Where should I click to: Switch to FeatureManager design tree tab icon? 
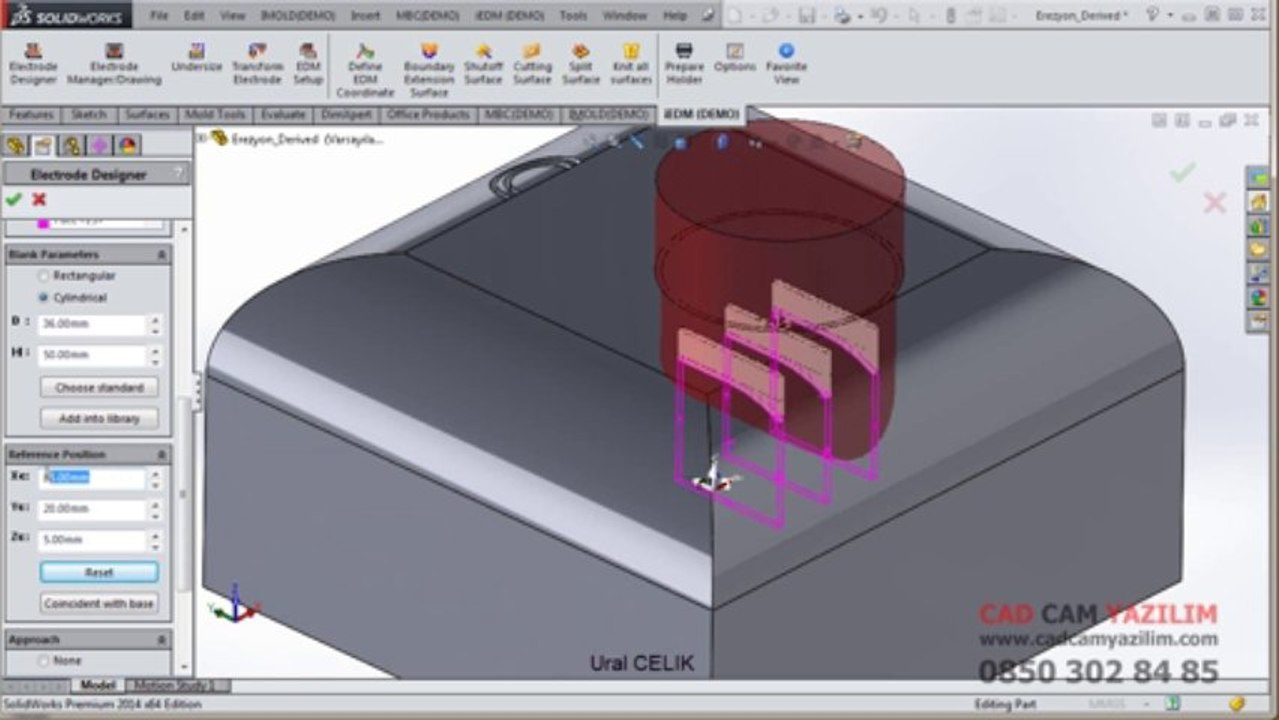(15, 146)
